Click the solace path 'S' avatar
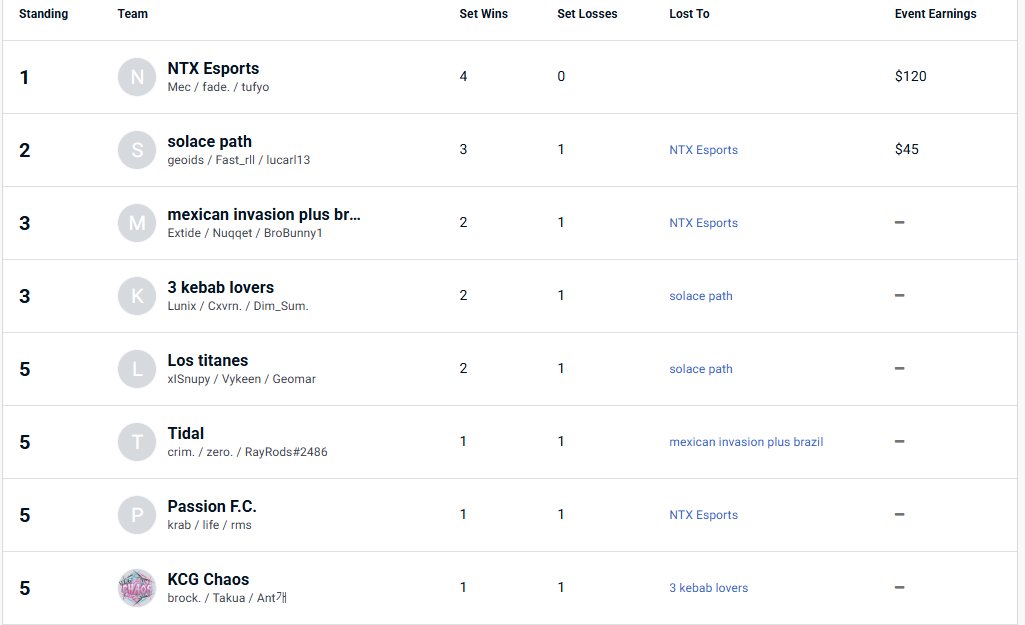This screenshot has height=625, width=1025. 137,150
